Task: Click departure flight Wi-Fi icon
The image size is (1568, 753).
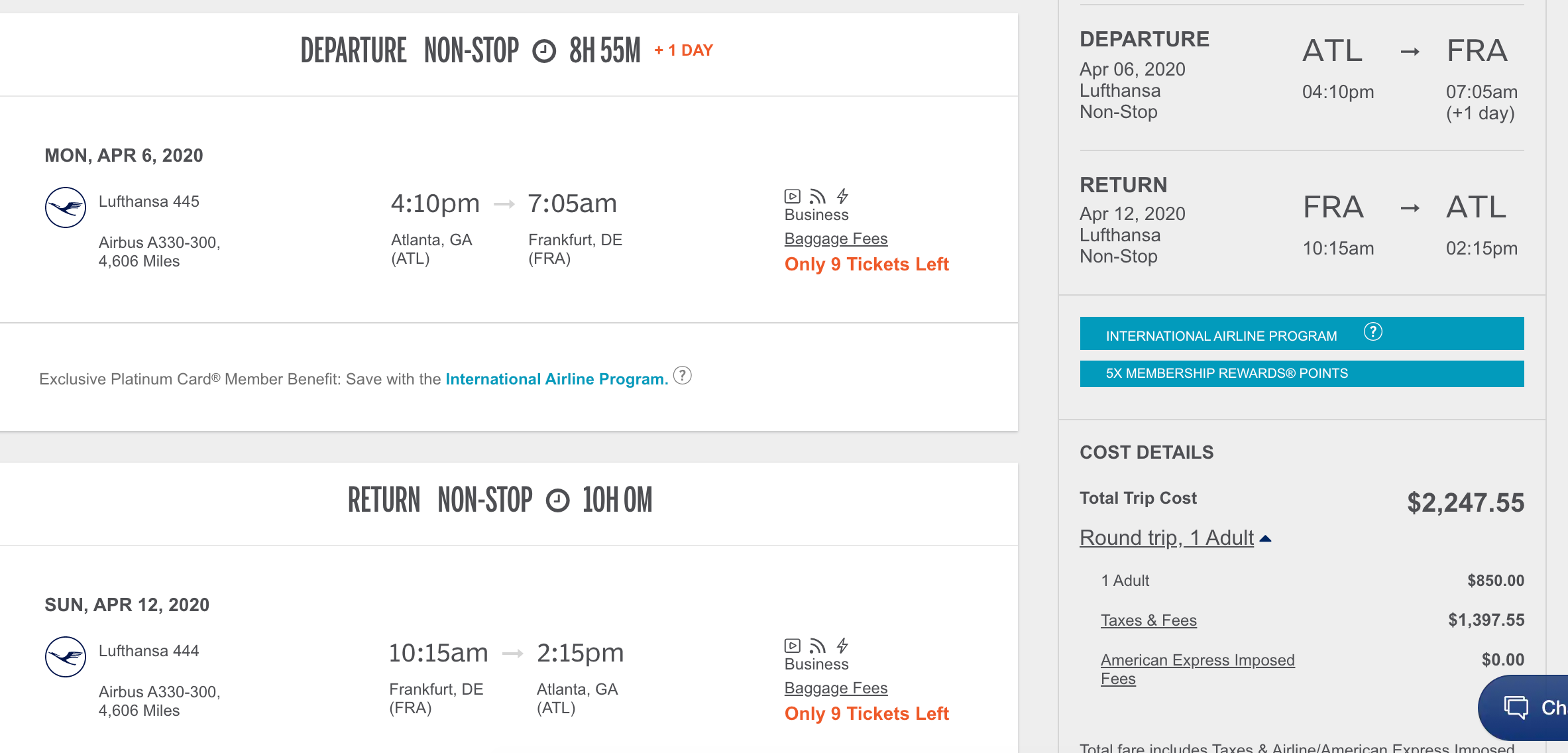Action: click(x=818, y=196)
